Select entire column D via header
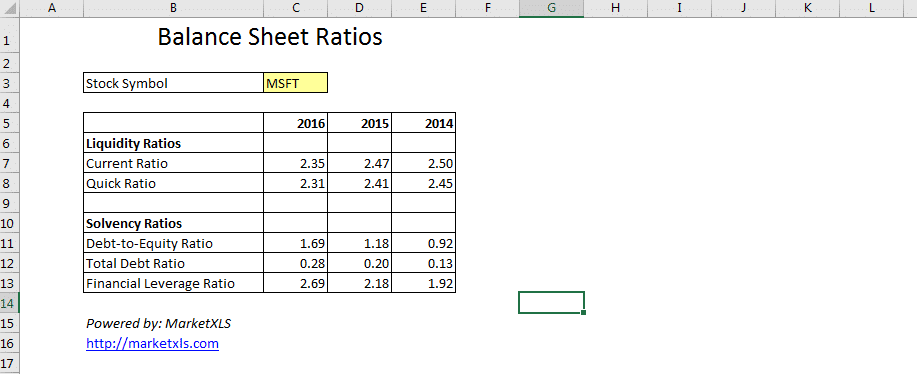Screen dimensions: 917x374 point(360,8)
